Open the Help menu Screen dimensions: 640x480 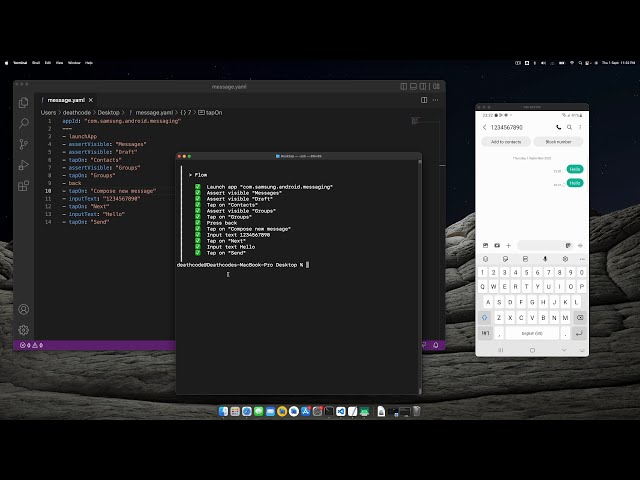pos(89,63)
